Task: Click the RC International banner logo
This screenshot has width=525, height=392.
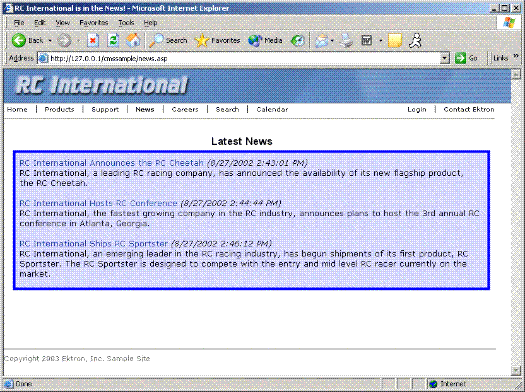Action: 101,85
